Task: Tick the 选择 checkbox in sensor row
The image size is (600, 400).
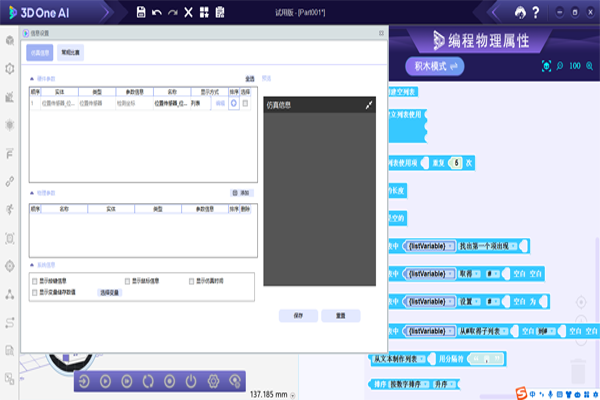Action: 246,102
